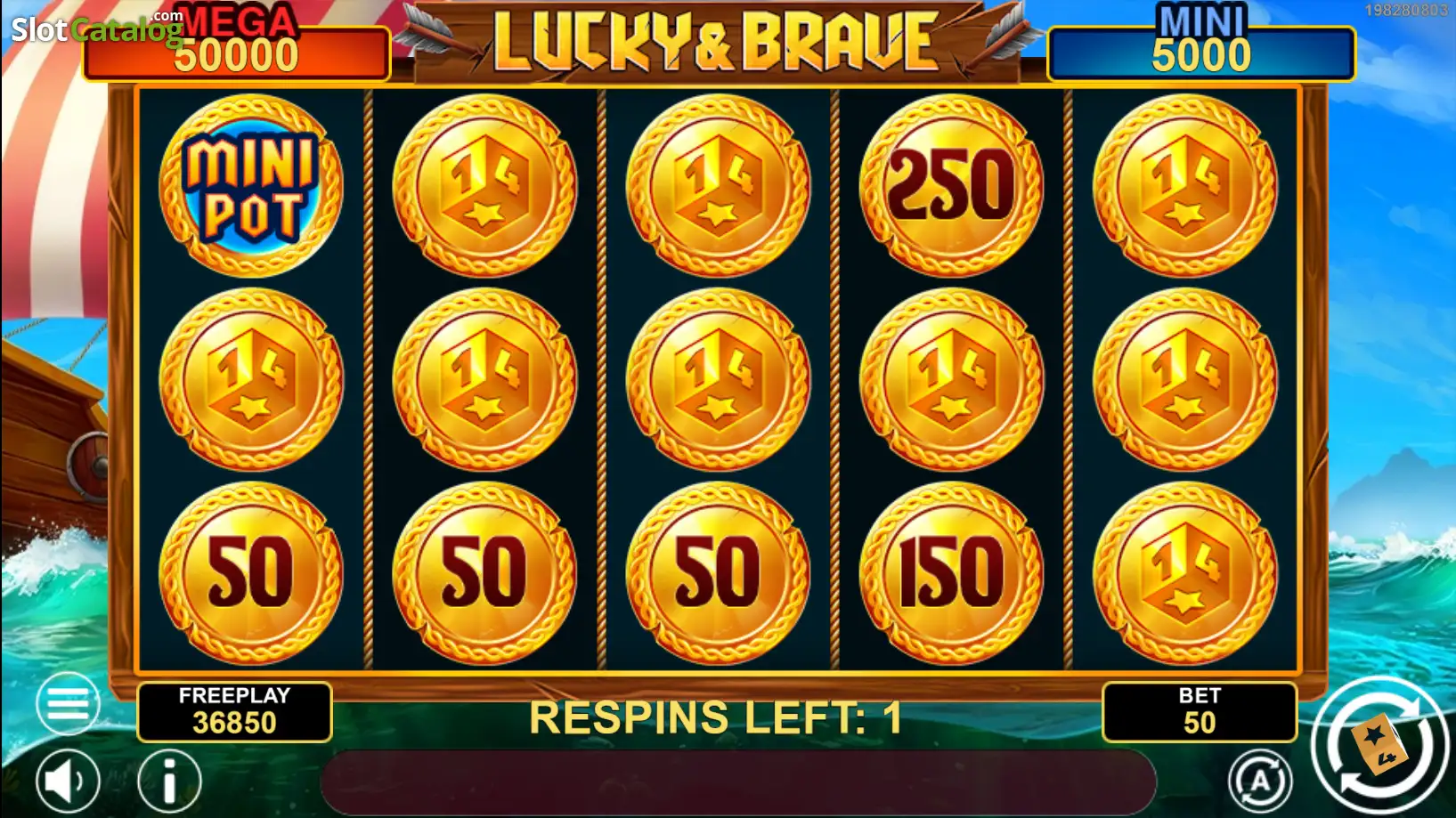Click the top-right blank coin on fifth reel
The width and height of the screenshot is (1456, 818).
click(x=1184, y=186)
